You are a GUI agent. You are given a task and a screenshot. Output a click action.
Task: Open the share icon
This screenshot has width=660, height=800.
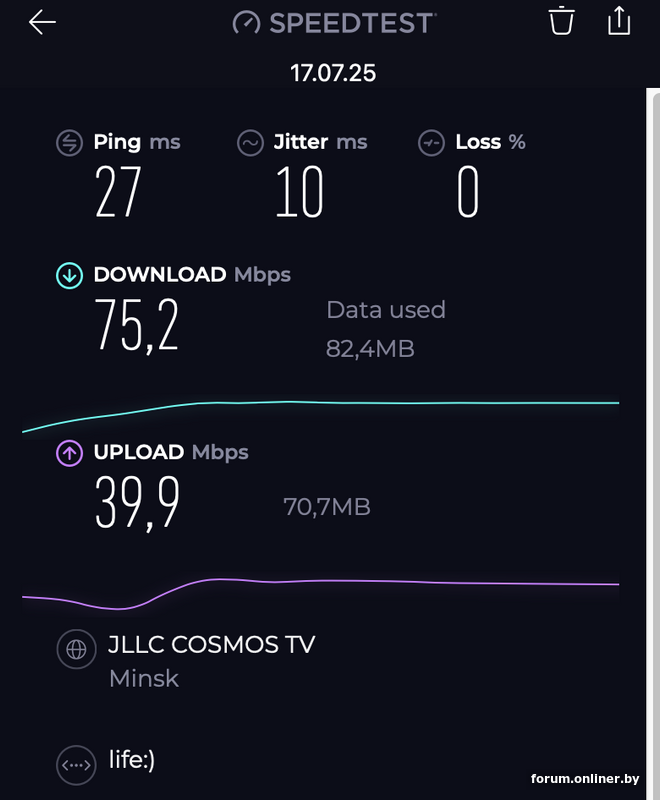(619, 21)
